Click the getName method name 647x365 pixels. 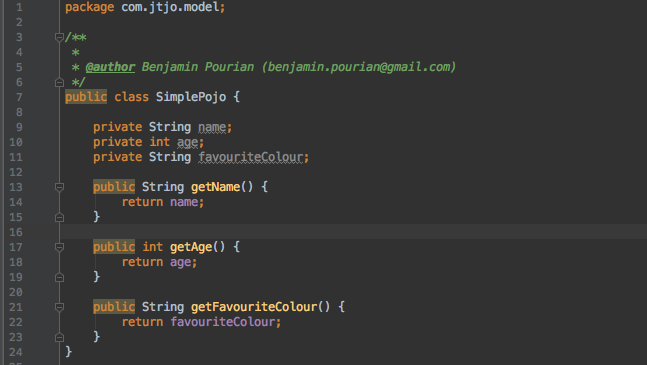[215, 187]
